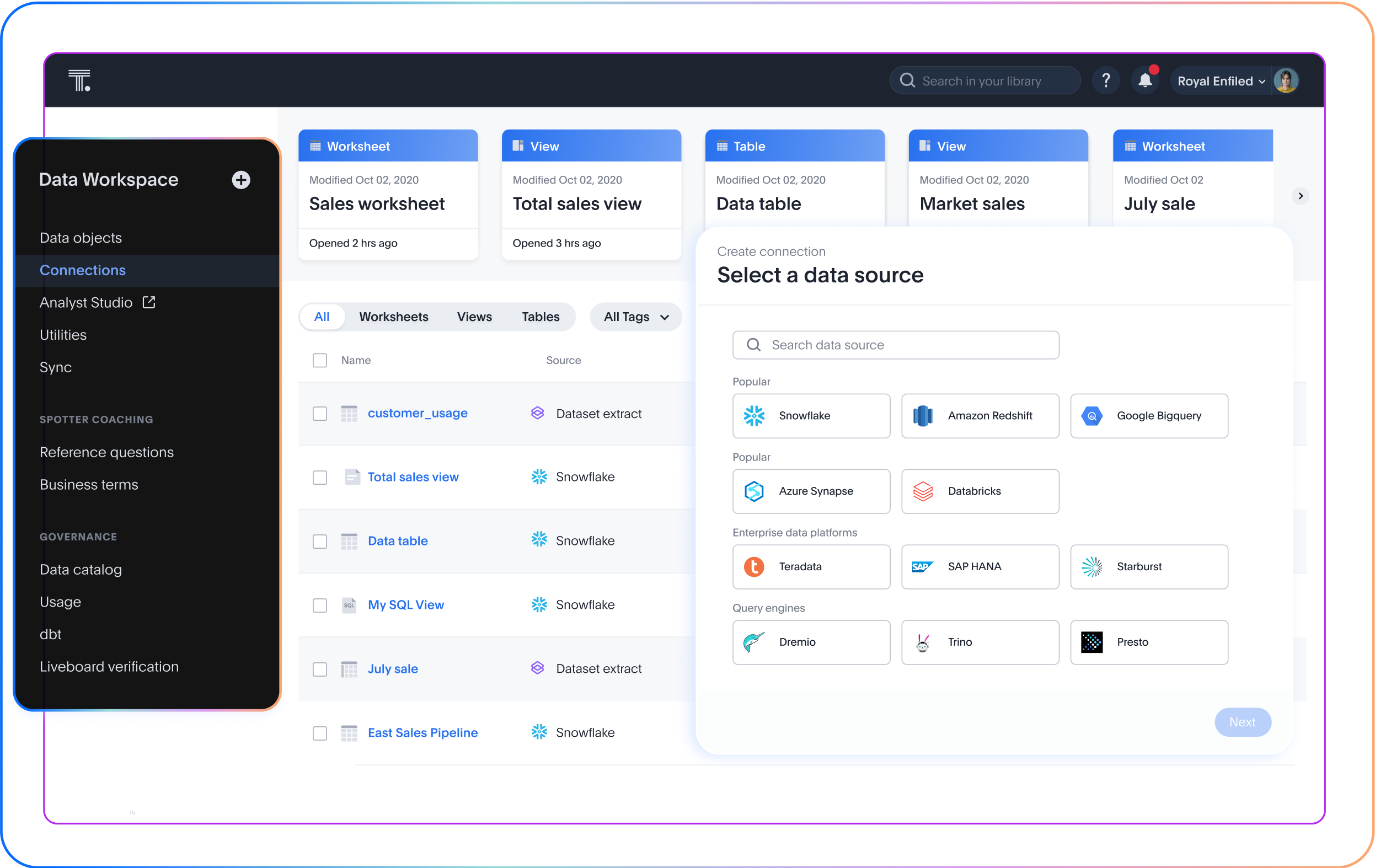This screenshot has width=1375, height=868.
Task: Select the Amazon Redshift data source icon
Action: point(923,416)
